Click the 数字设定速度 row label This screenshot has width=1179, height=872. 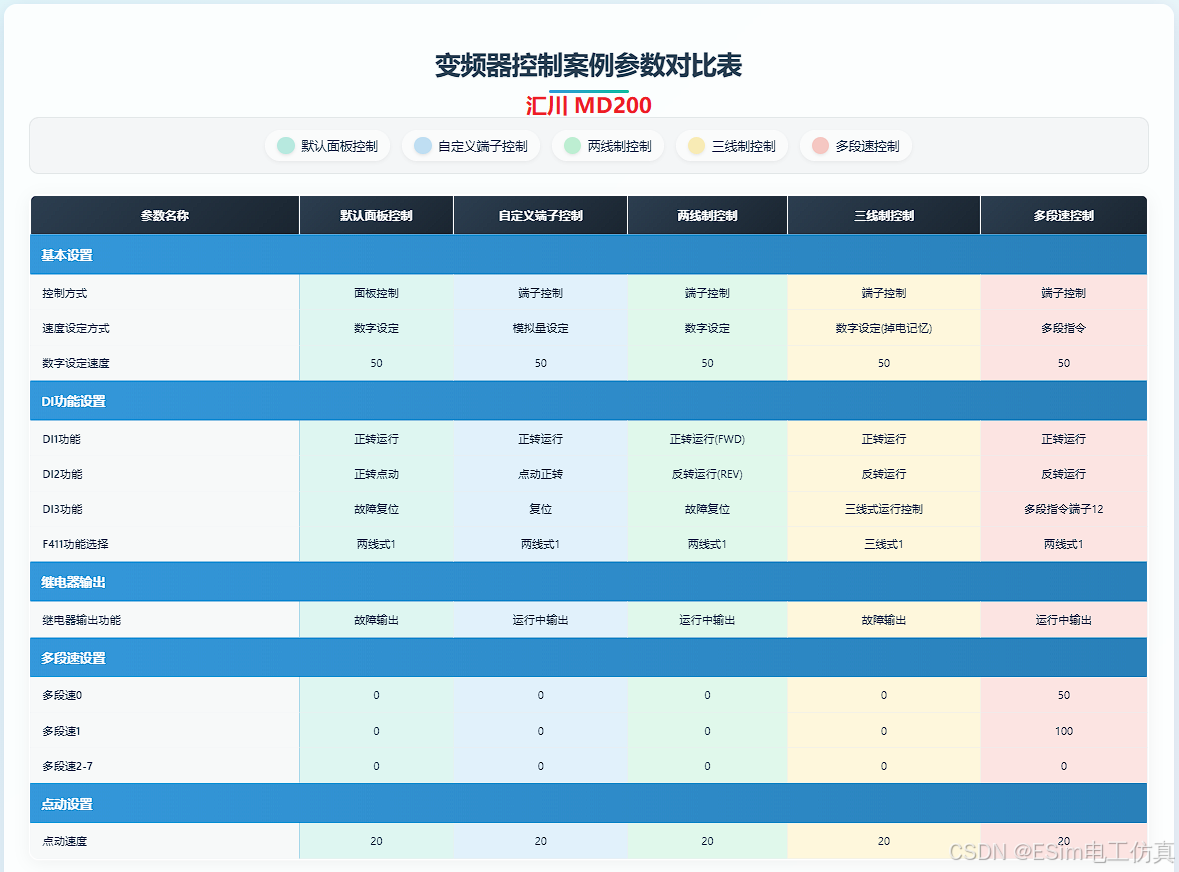pos(76,363)
